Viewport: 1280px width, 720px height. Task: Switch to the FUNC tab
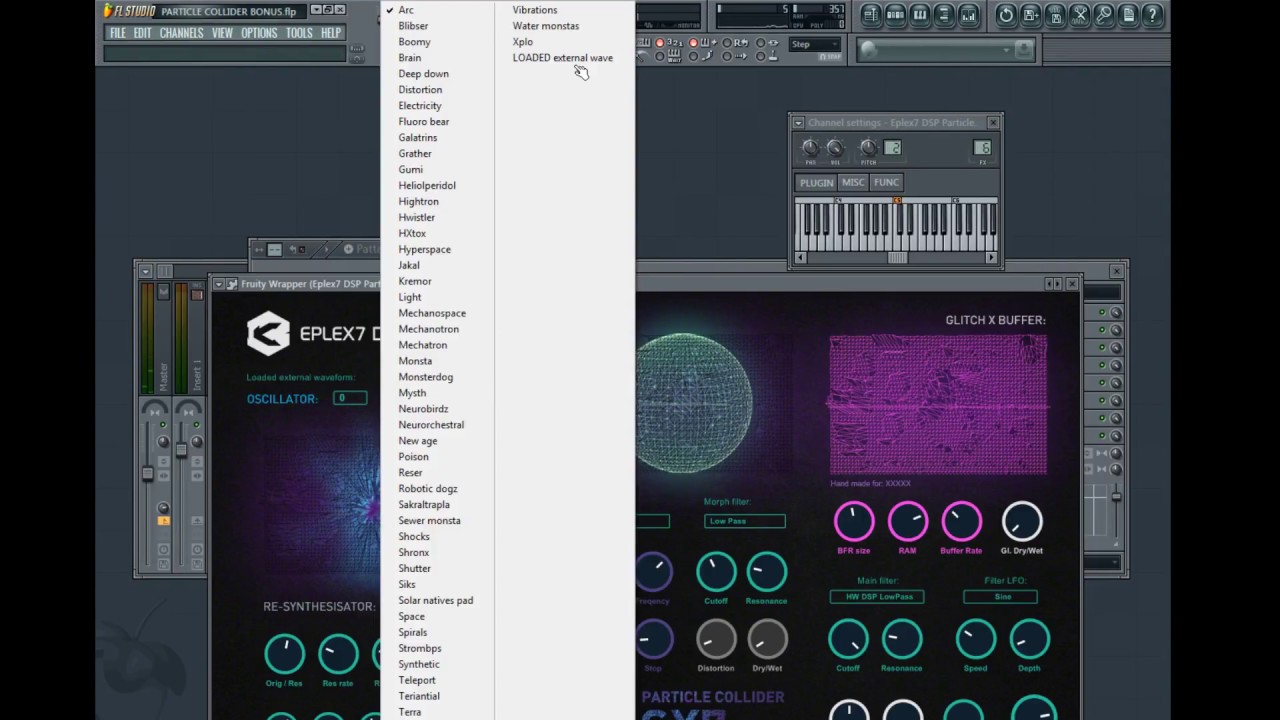pos(886,182)
